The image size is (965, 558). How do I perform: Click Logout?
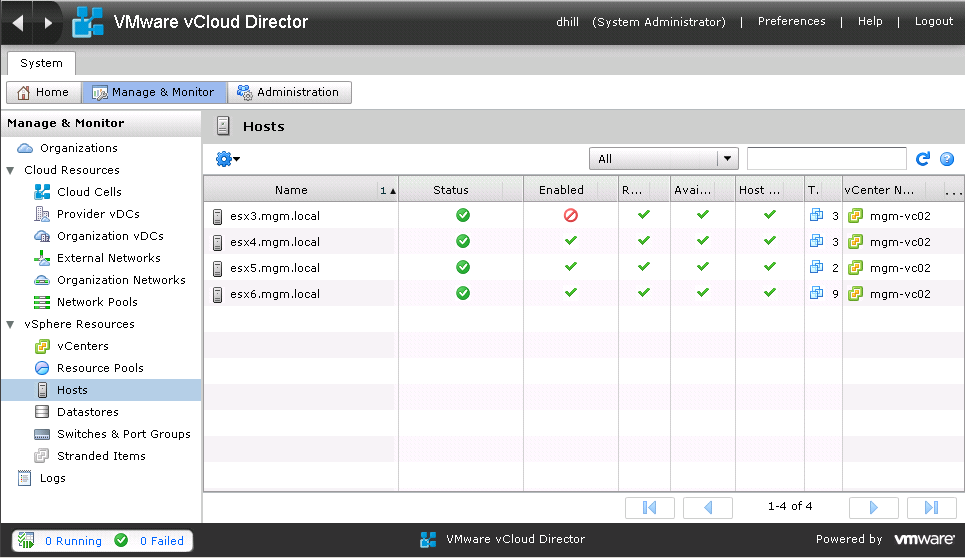[934, 22]
